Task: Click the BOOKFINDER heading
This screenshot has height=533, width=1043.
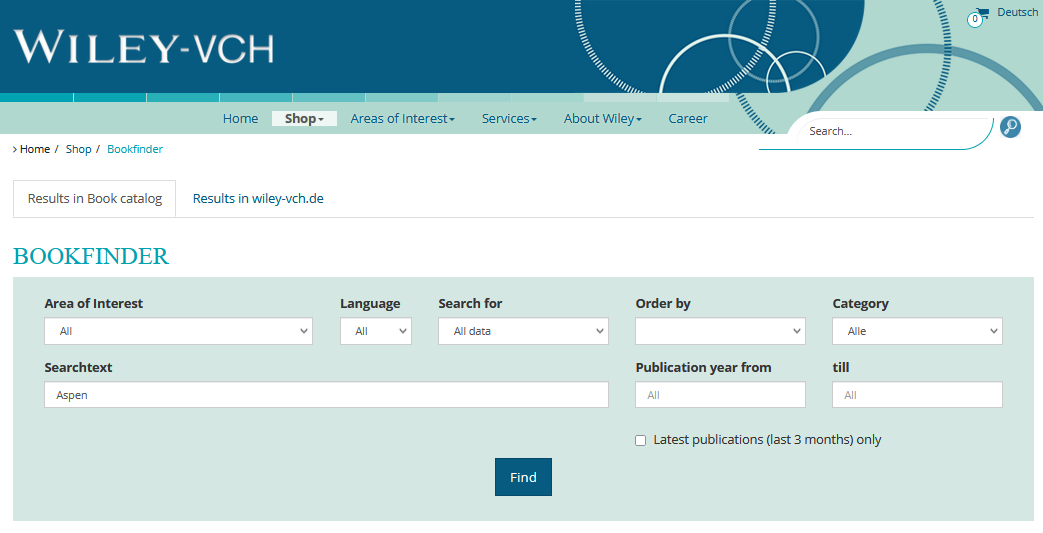Action: 91,256
